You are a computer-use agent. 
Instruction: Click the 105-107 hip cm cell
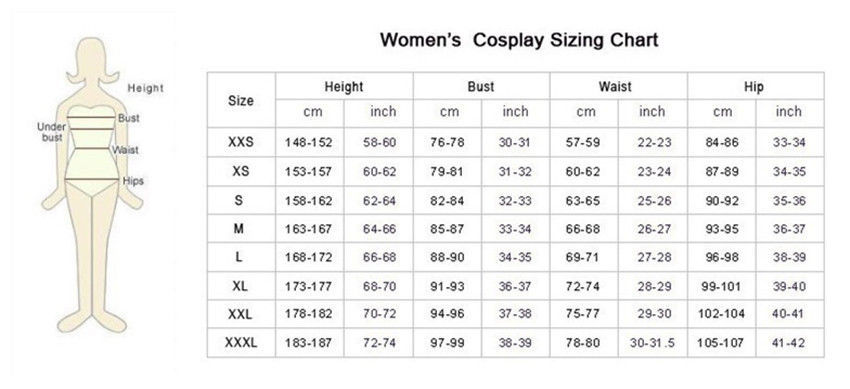tap(720, 343)
